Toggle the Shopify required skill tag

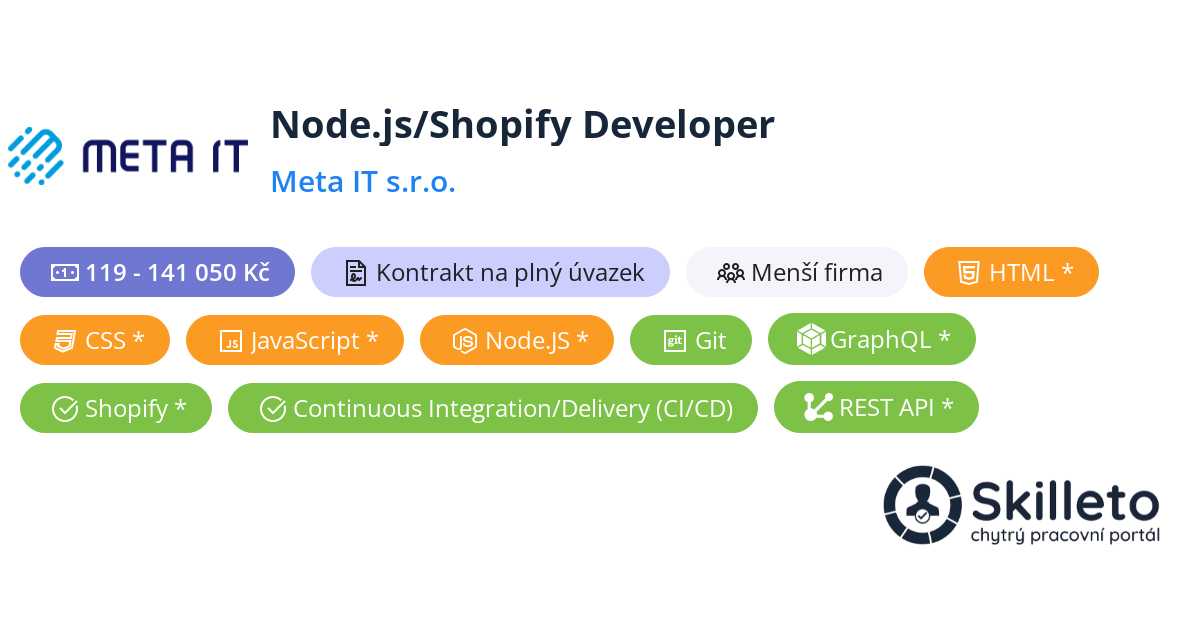click(115, 408)
